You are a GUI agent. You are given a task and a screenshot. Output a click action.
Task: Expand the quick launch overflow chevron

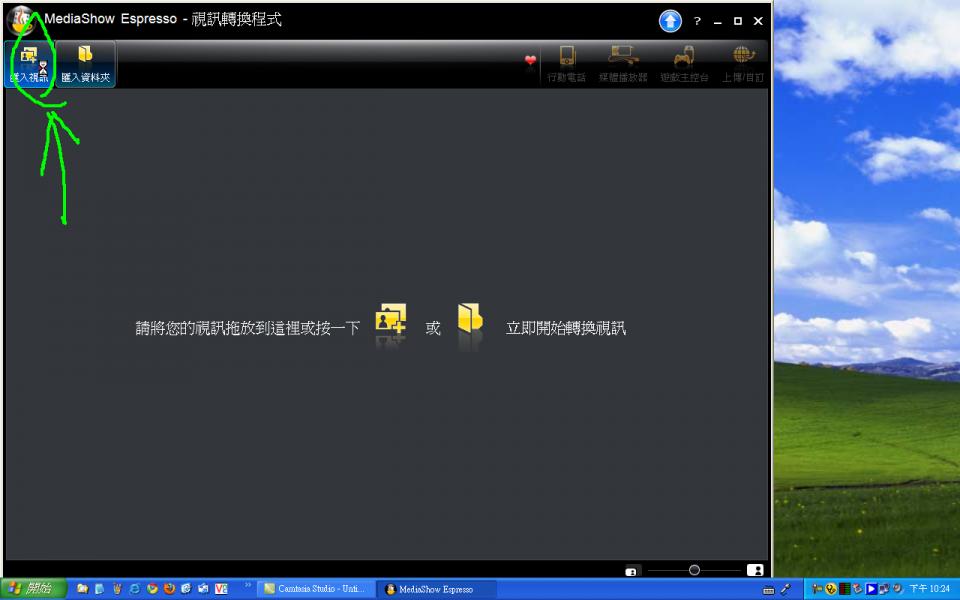coord(247,585)
